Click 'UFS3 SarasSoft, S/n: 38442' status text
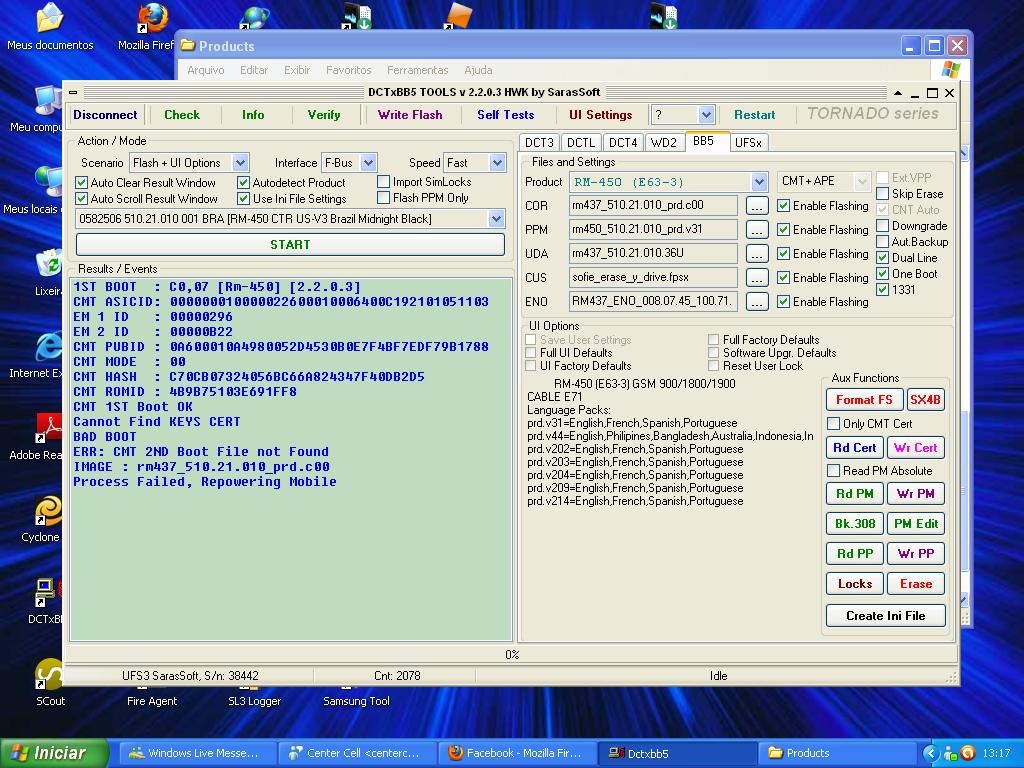1024x768 pixels. point(190,676)
